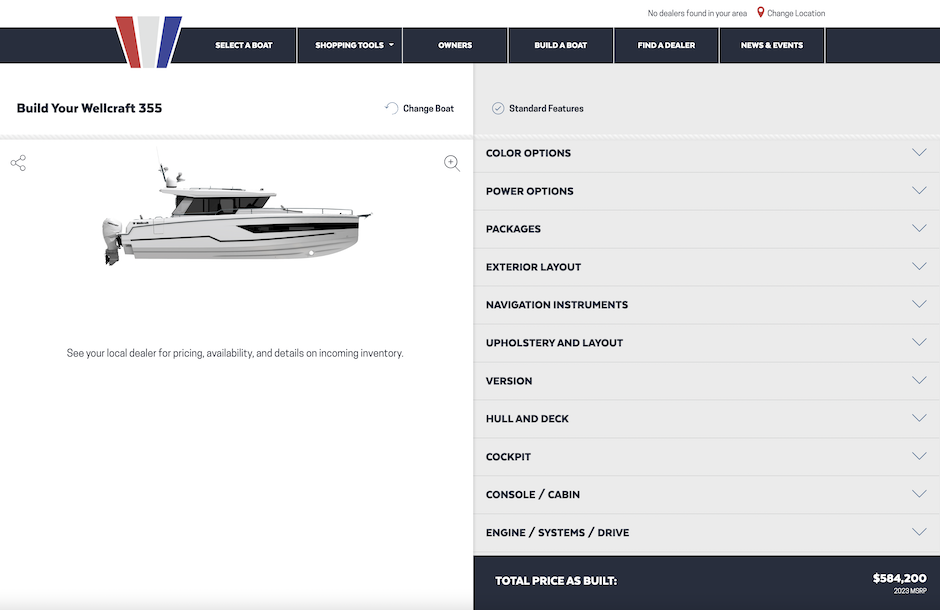This screenshot has height=610, width=940.
Task: Click the 'No dealers found in your area' text
Action: click(697, 13)
